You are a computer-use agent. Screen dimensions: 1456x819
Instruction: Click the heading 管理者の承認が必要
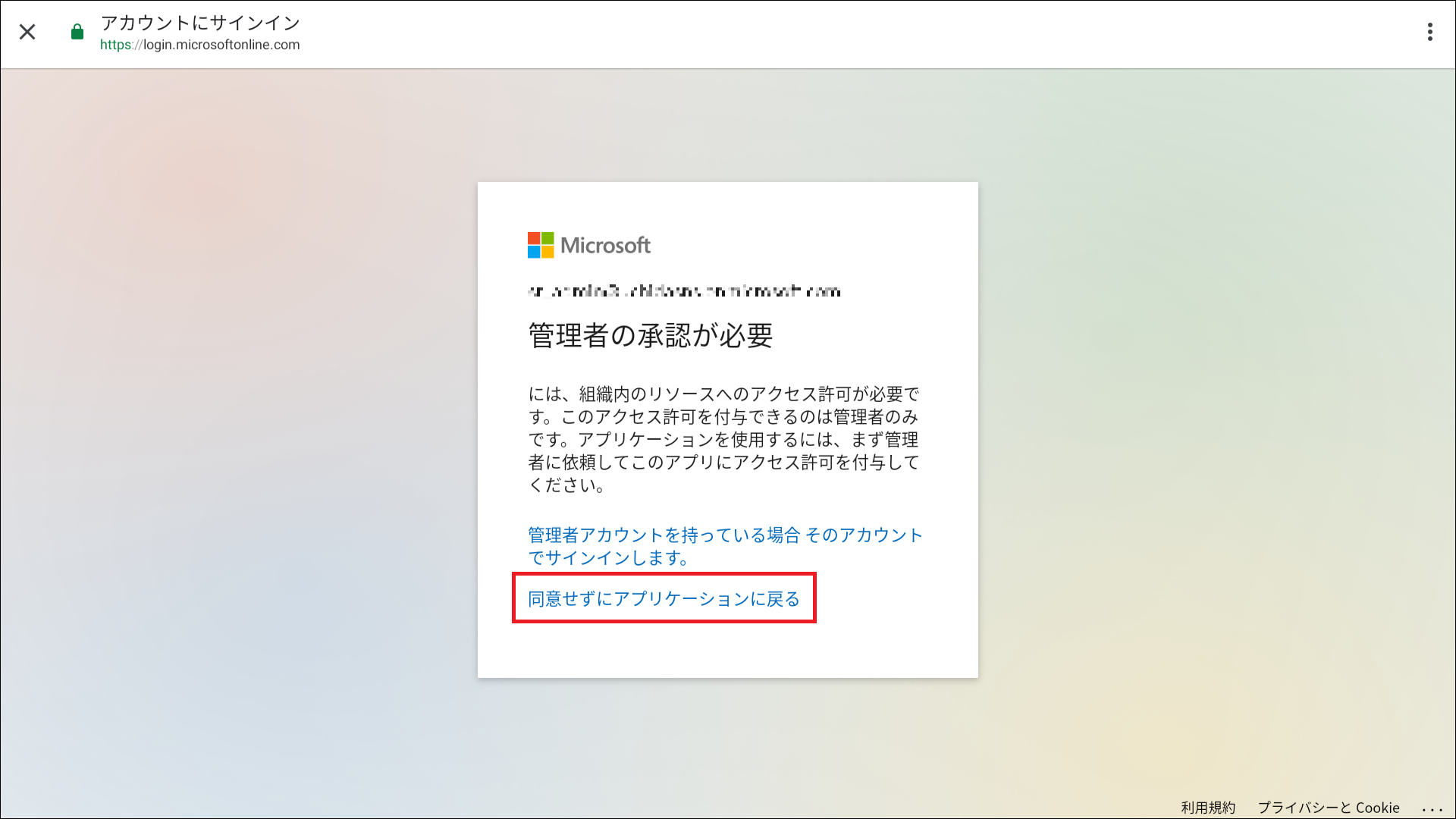650,335
